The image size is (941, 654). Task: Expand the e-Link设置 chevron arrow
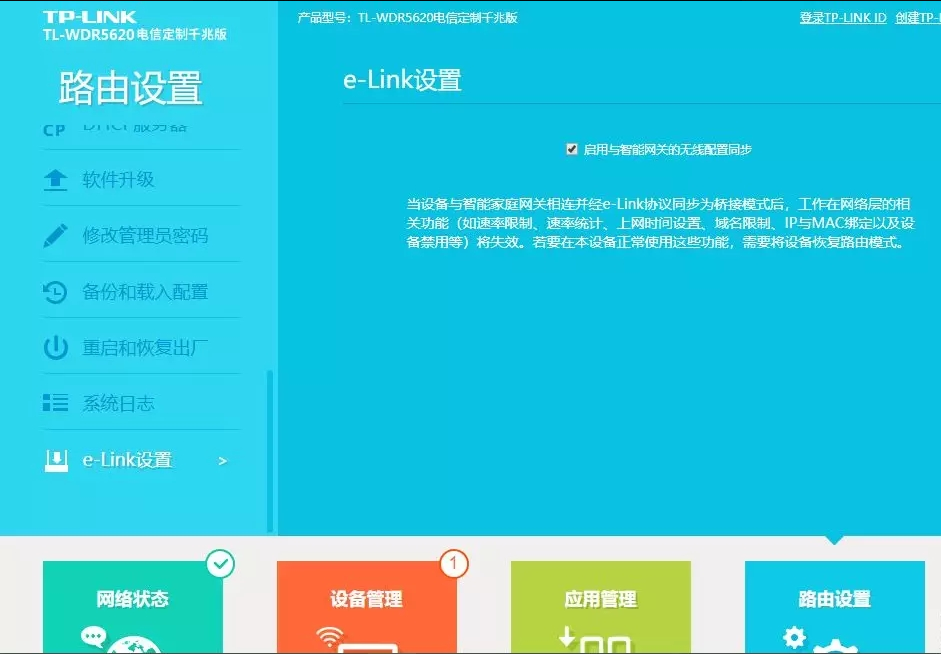tap(222, 460)
